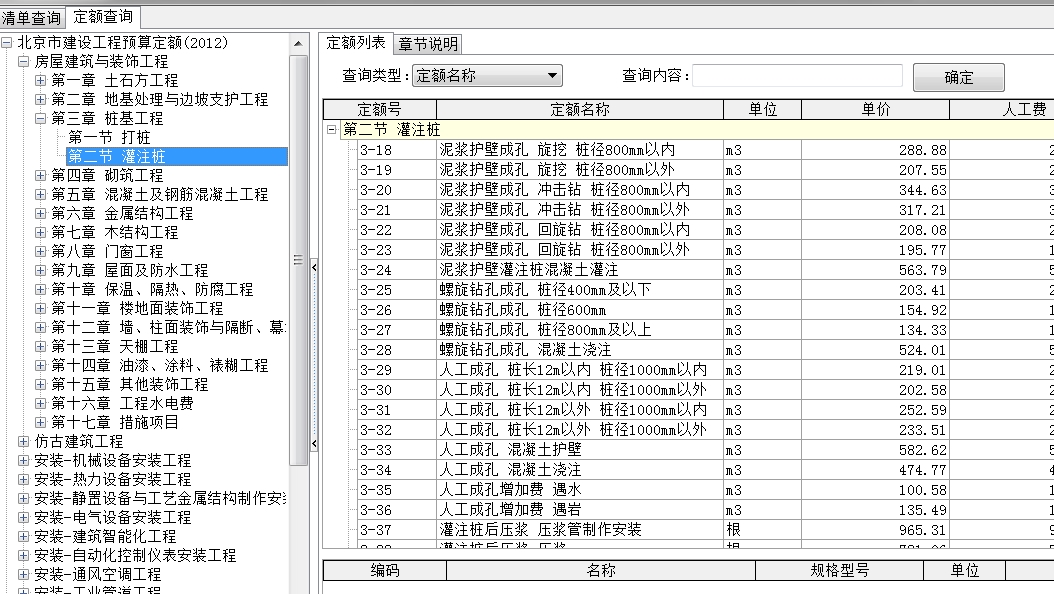Click the 确定 button
This screenshot has width=1054, height=594.
959,77
